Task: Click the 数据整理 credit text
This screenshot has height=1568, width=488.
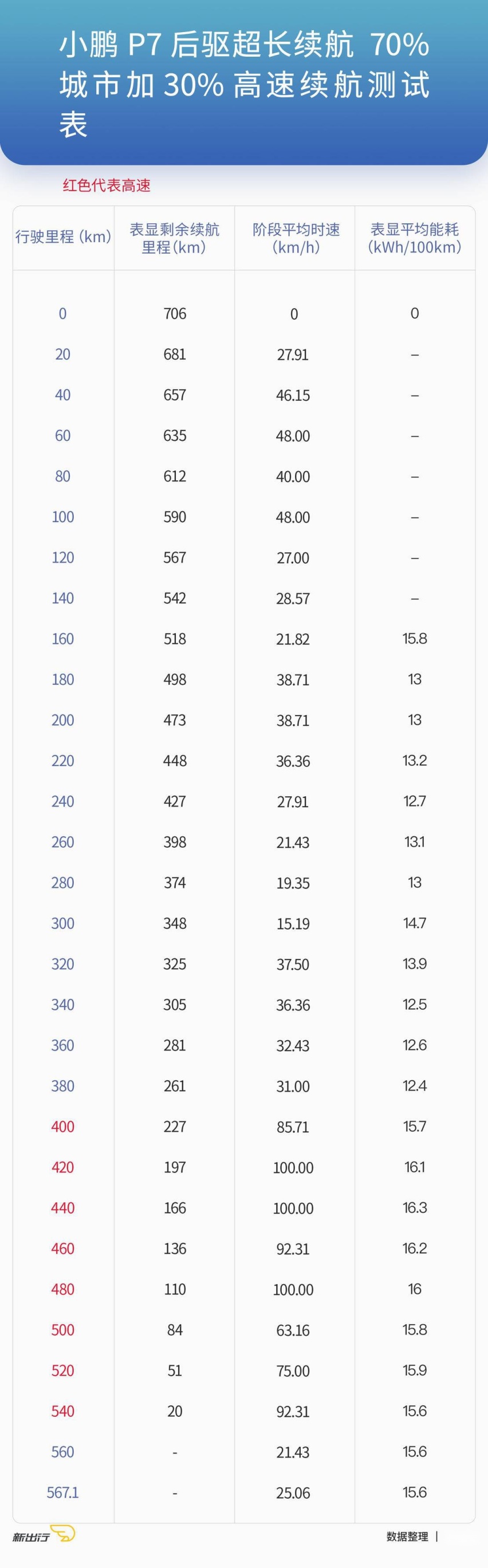Action: [407, 1537]
